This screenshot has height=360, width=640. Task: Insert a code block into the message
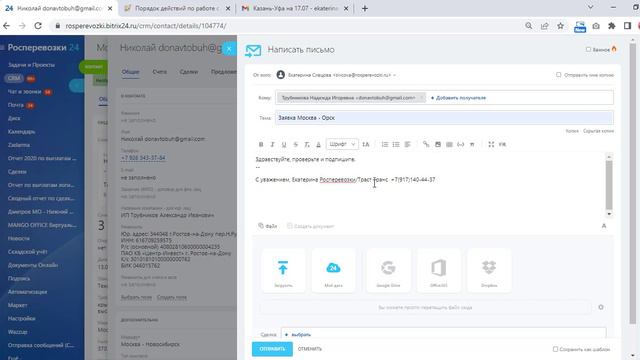point(460,144)
